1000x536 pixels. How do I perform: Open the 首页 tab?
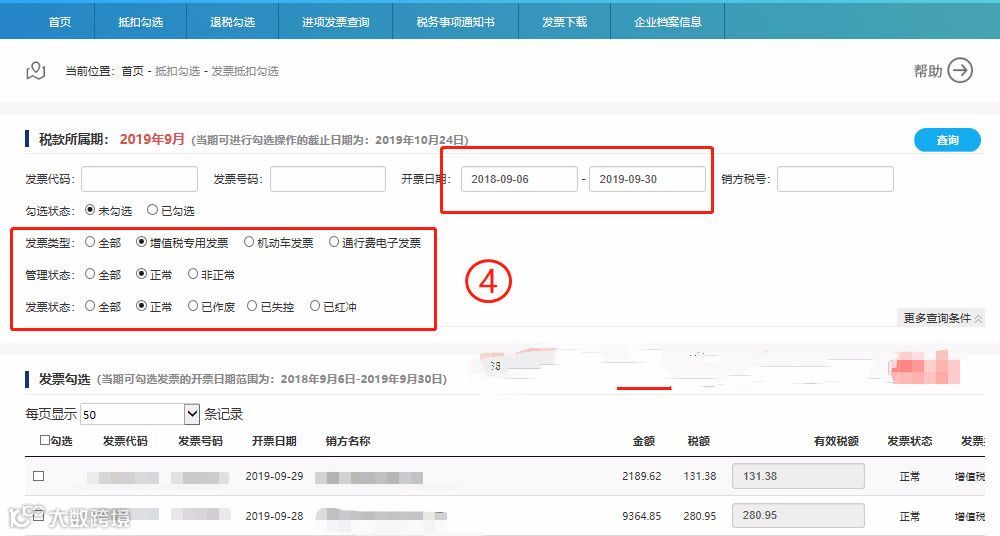pos(59,22)
